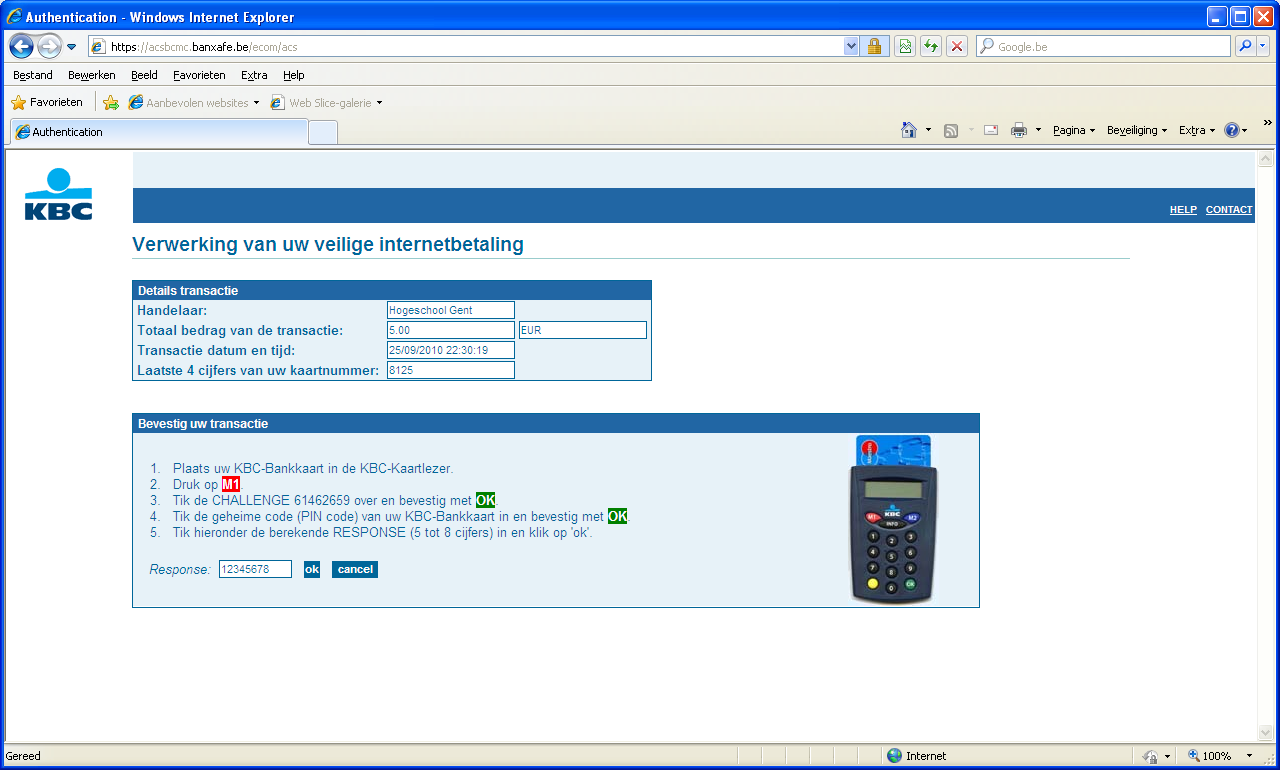This screenshot has width=1280, height=770.
Task: Click the new tab button
Action: click(x=323, y=132)
